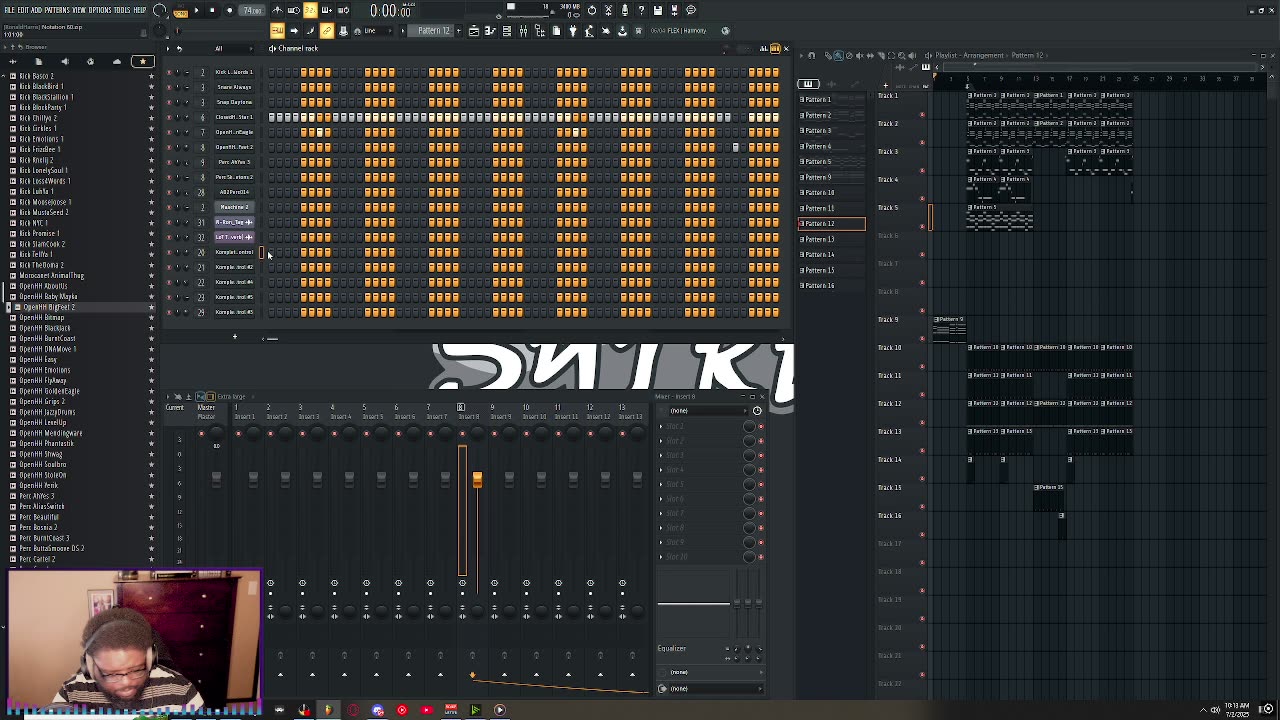
Task: Click the tempo BPM field
Action: click(x=253, y=11)
